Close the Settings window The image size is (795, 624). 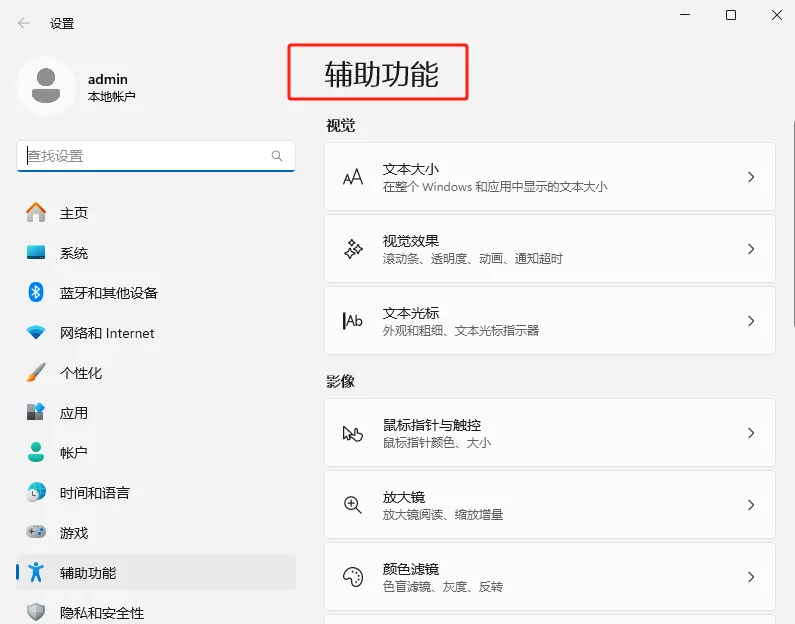[x=777, y=15]
